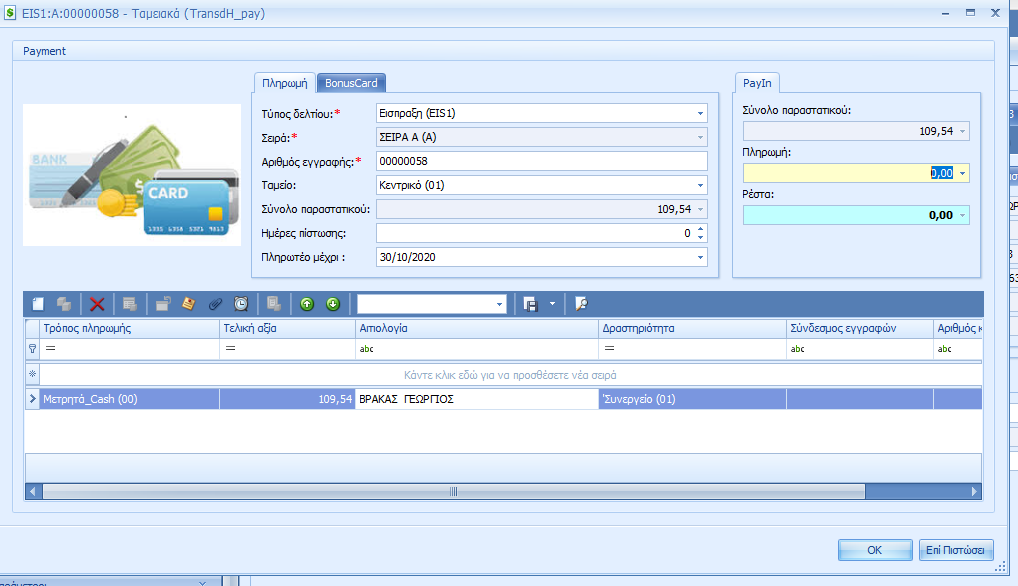Increase Ημέρες πίστωσης with up stepper
The width and height of the screenshot is (1018, 586).
coord(700,229)
